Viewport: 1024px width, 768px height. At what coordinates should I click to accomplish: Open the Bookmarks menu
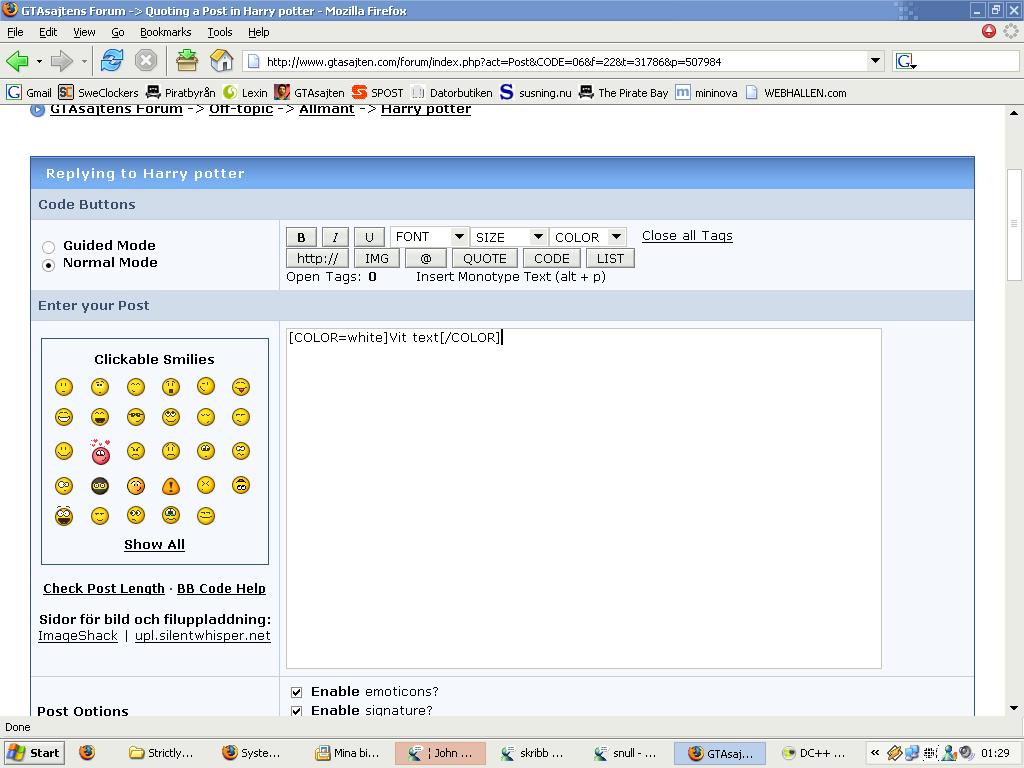point(165,32)
